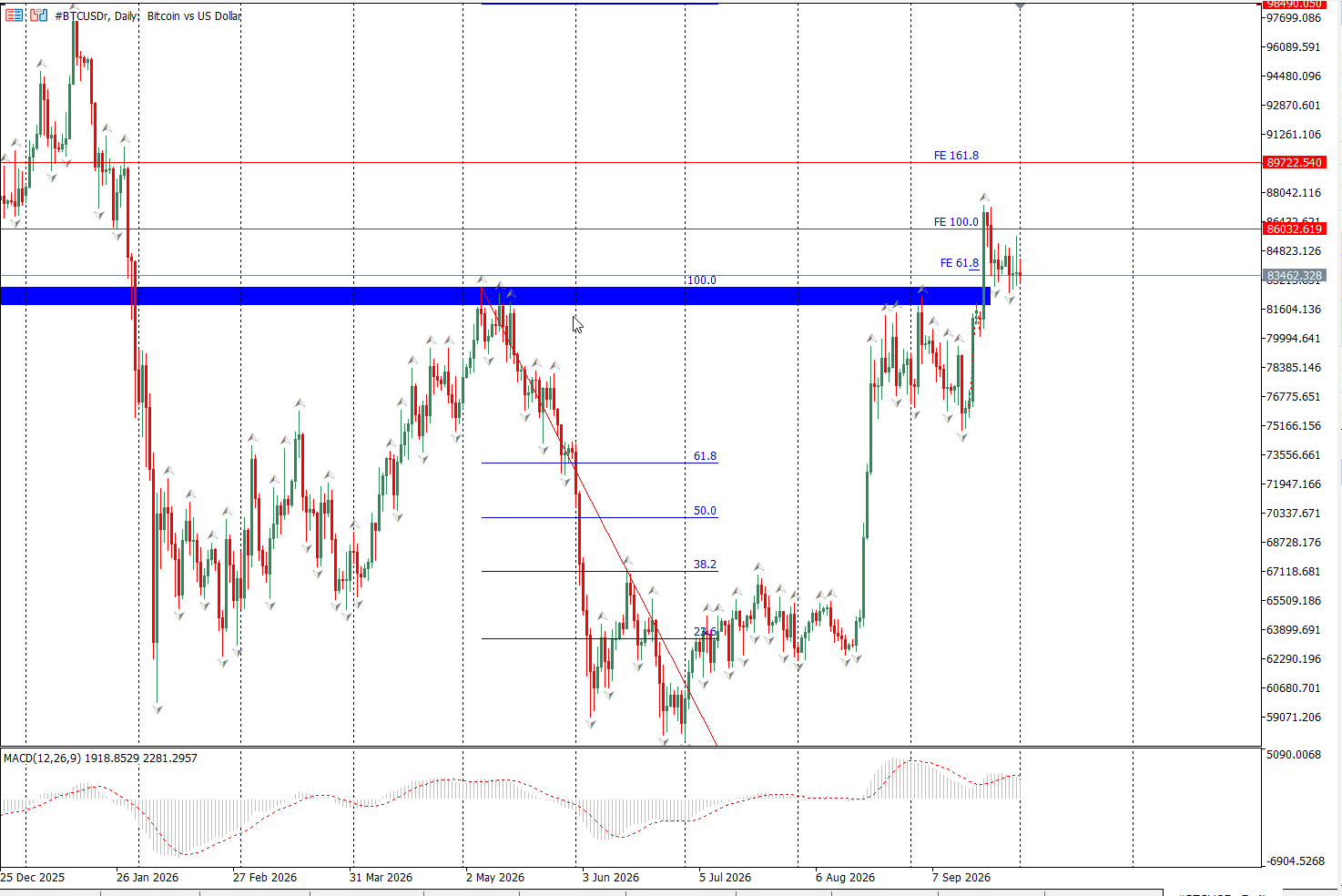The height and width of the screenshot is (896, 1342).
Task: Click the '26 Jan 2026' date label
Action: point(147,878)
